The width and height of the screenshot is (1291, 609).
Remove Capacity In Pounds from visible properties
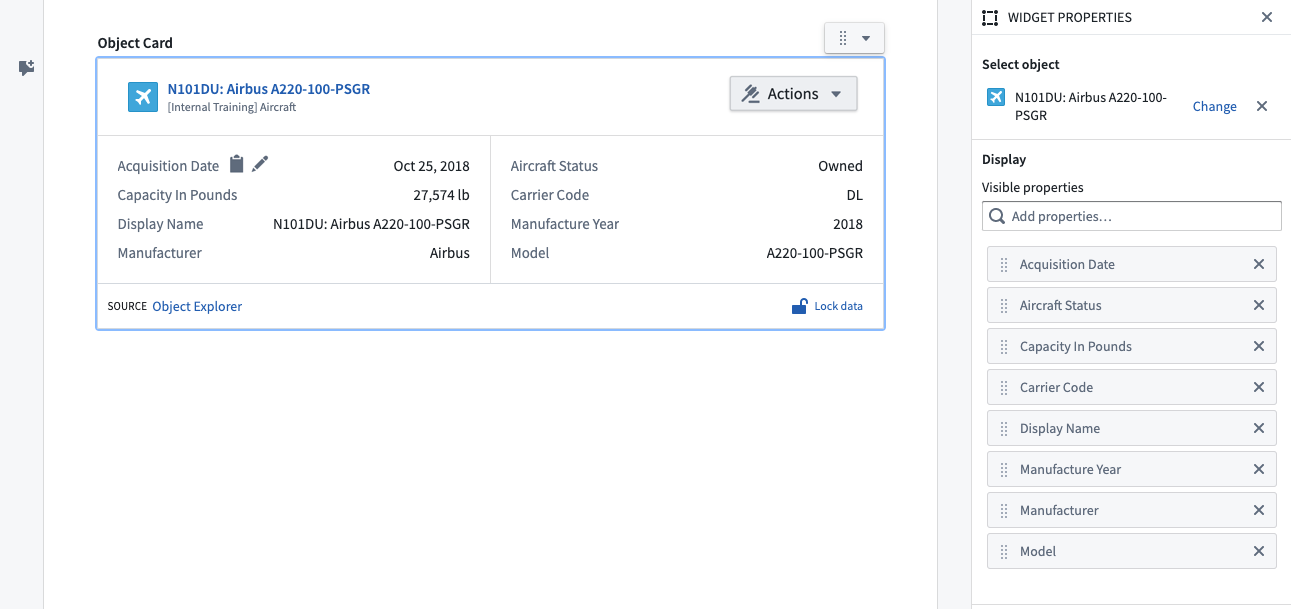1259,346
